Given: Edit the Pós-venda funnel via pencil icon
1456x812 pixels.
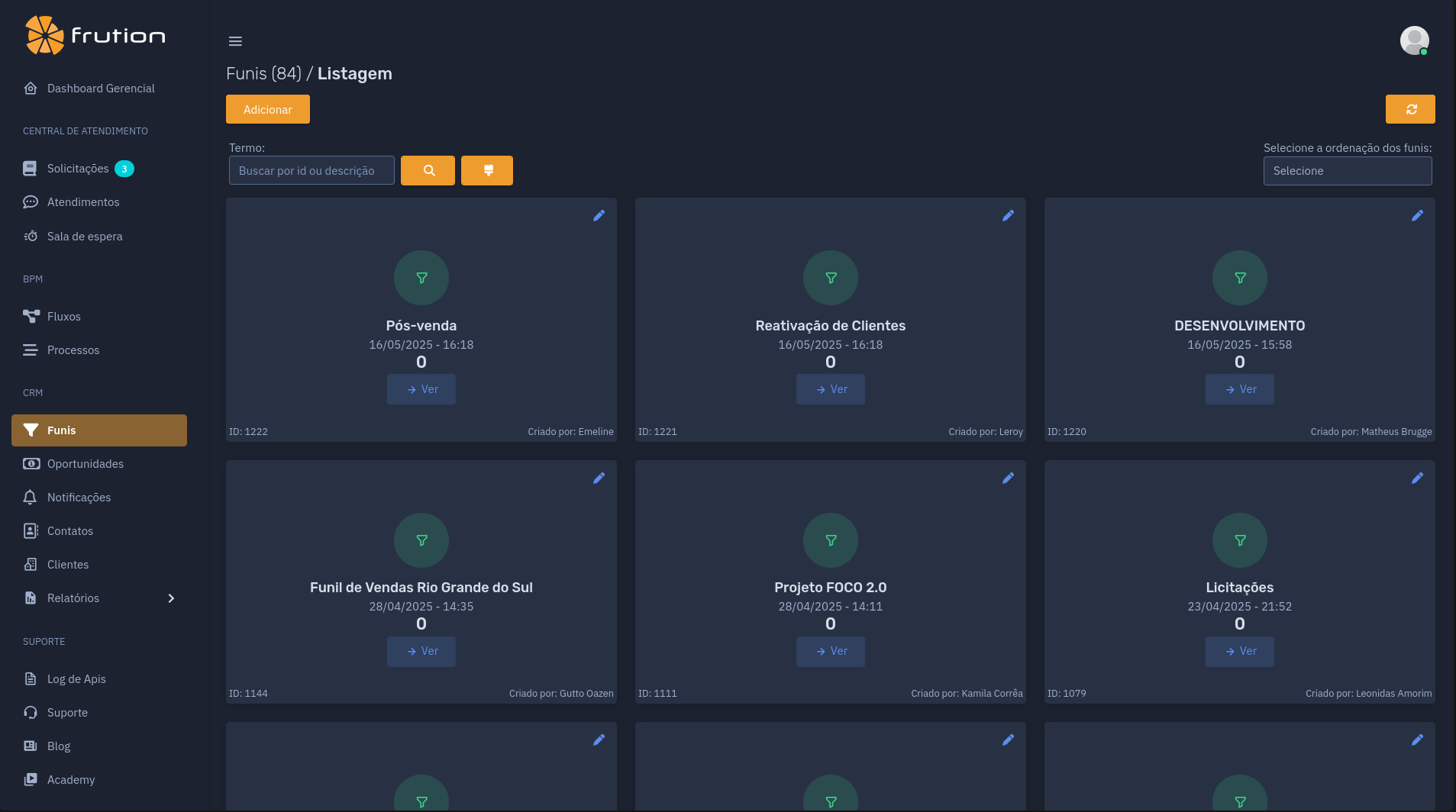Looking at the screenshot, I should (599, 216).
